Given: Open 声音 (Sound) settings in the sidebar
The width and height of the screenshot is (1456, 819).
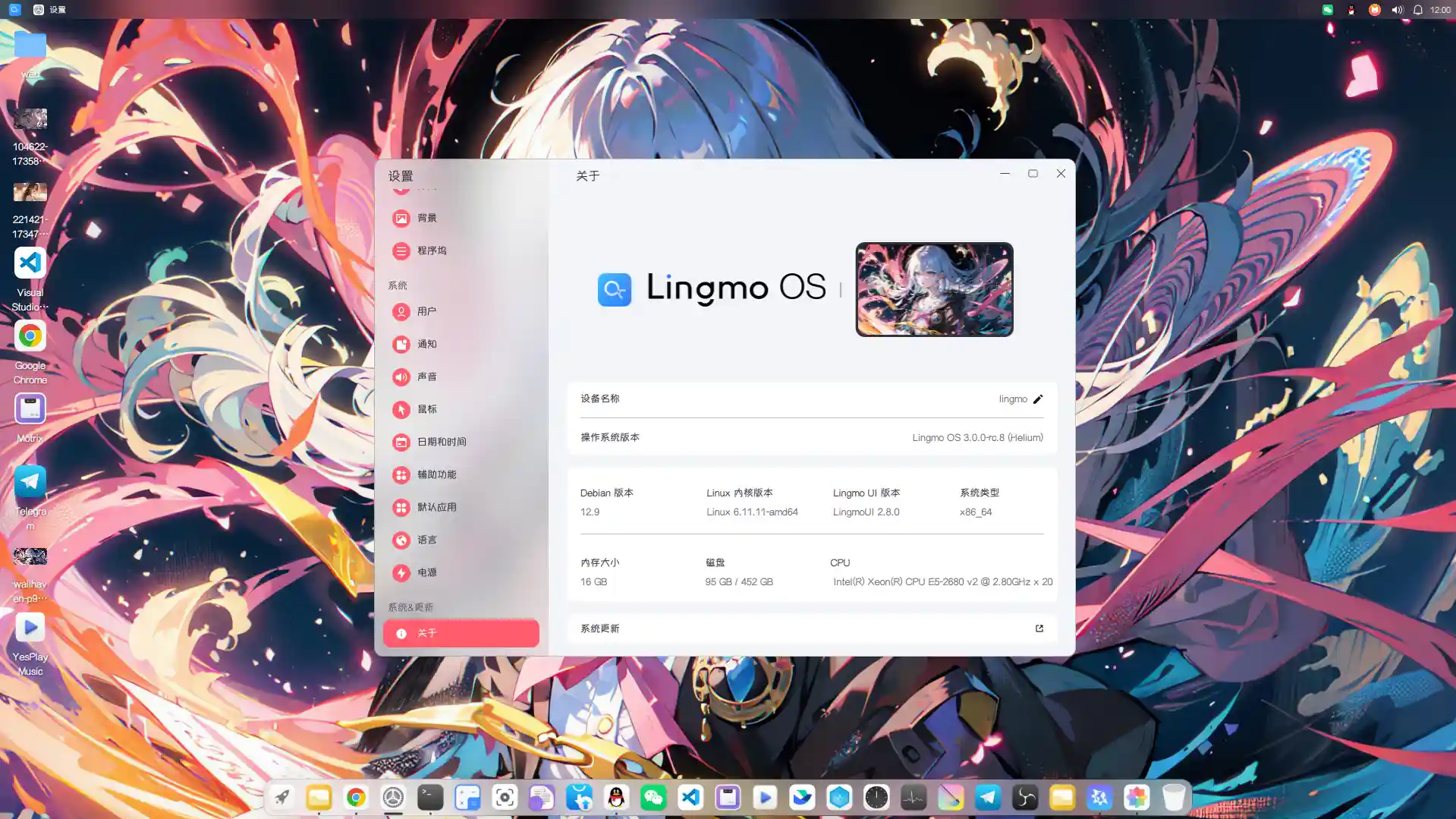Looking at the screenshot, I should click(427, 376).
